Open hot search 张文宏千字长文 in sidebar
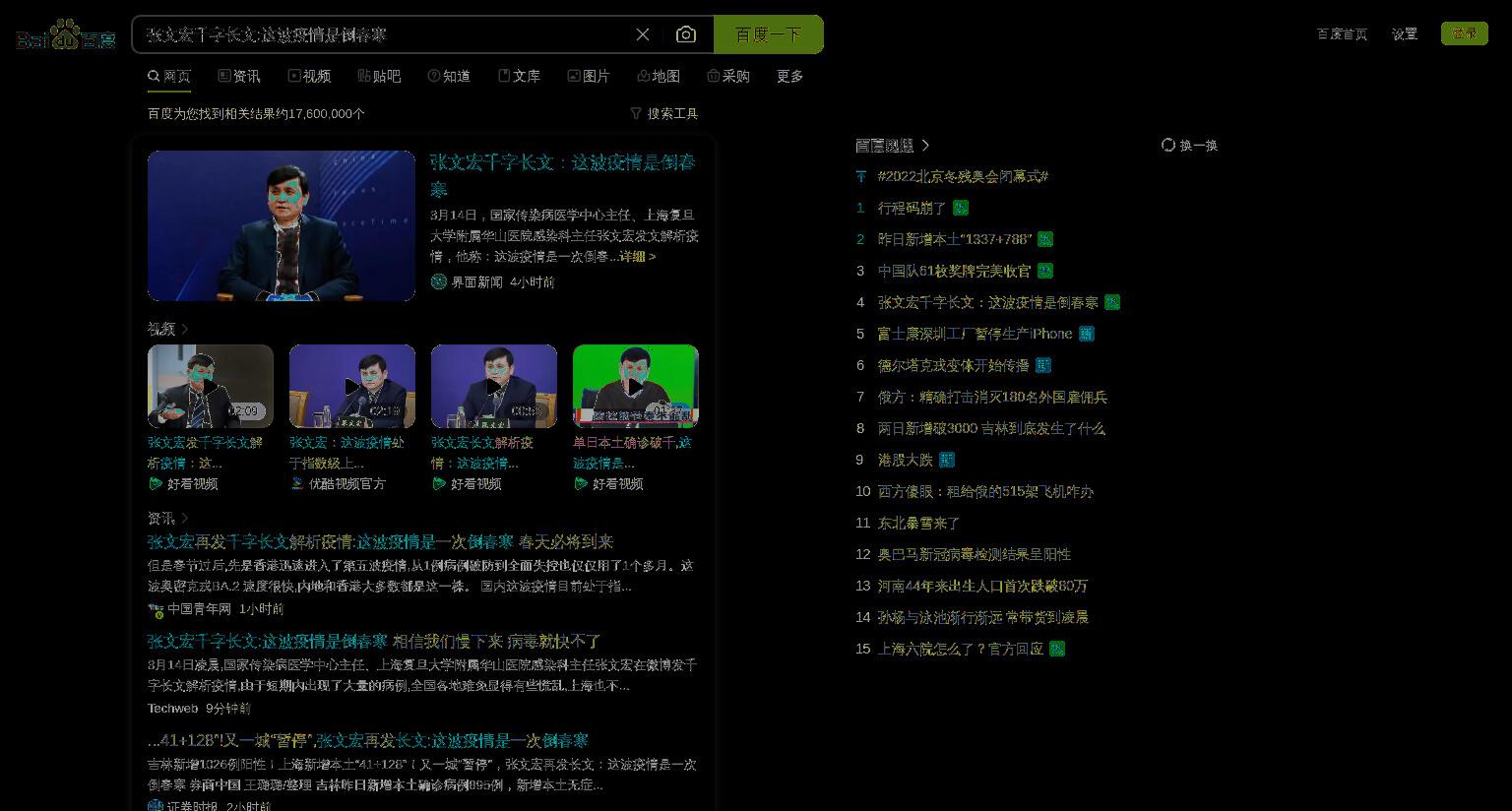The image size is (1512, 811). pos(987,302)
